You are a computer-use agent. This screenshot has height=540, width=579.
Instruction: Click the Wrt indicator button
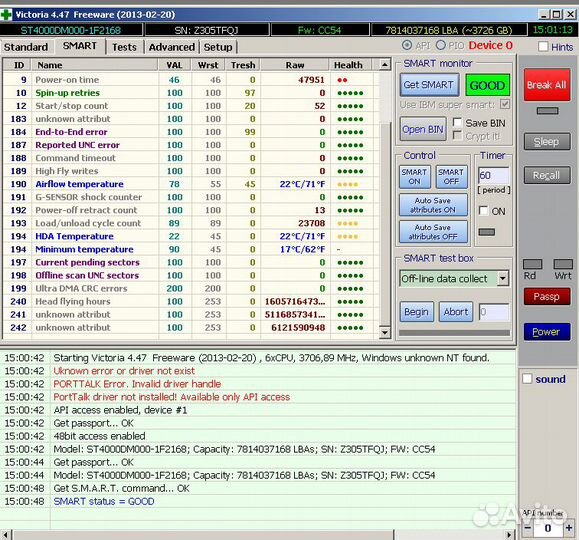[563, 264]
